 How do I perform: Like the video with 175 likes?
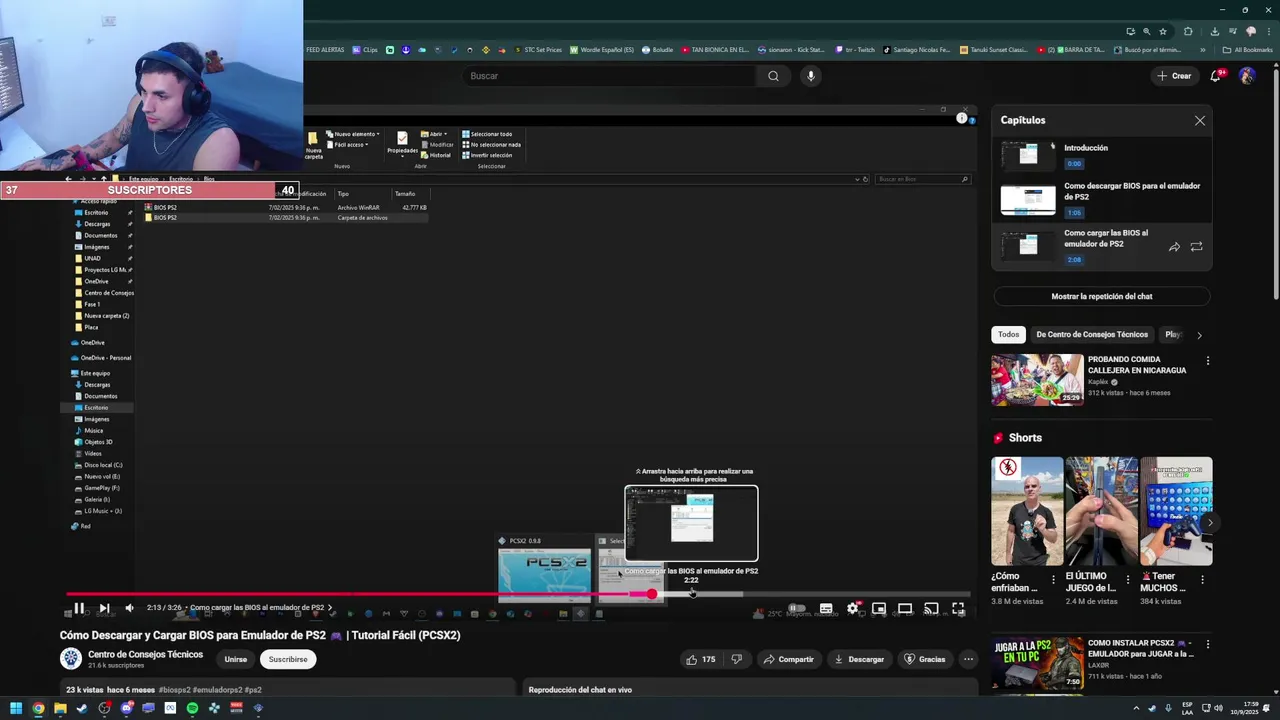point(701,659)
